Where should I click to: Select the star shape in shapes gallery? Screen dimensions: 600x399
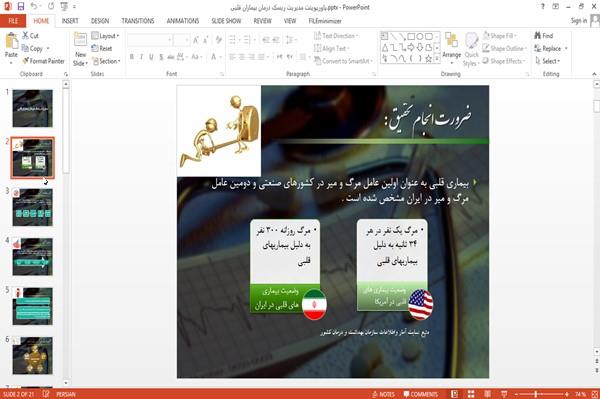click(429, 59)
